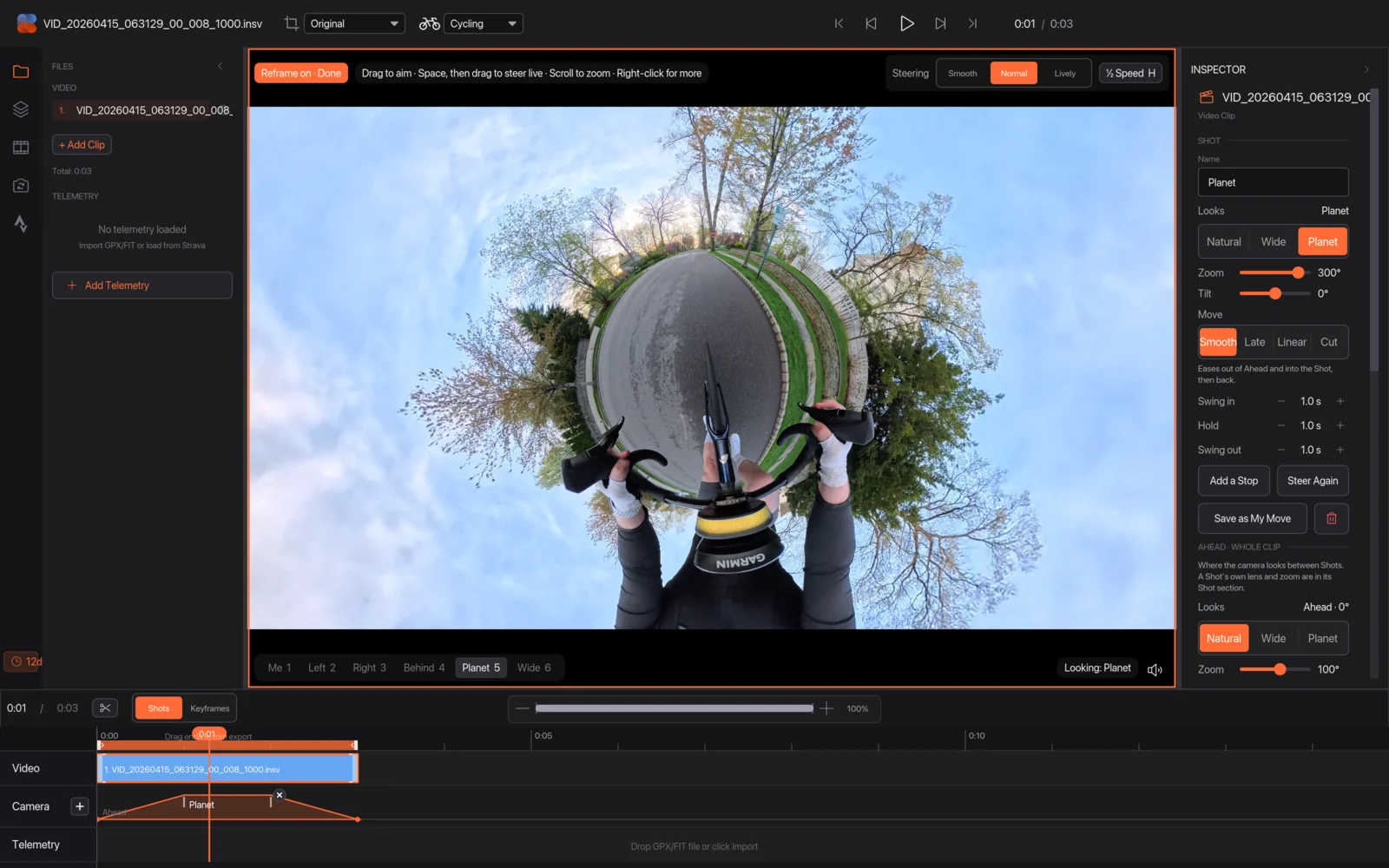Viewport: 1389px width, 868px height.
Task: Switch to the Keyframes tab
Action: click(x=210, y=708)
